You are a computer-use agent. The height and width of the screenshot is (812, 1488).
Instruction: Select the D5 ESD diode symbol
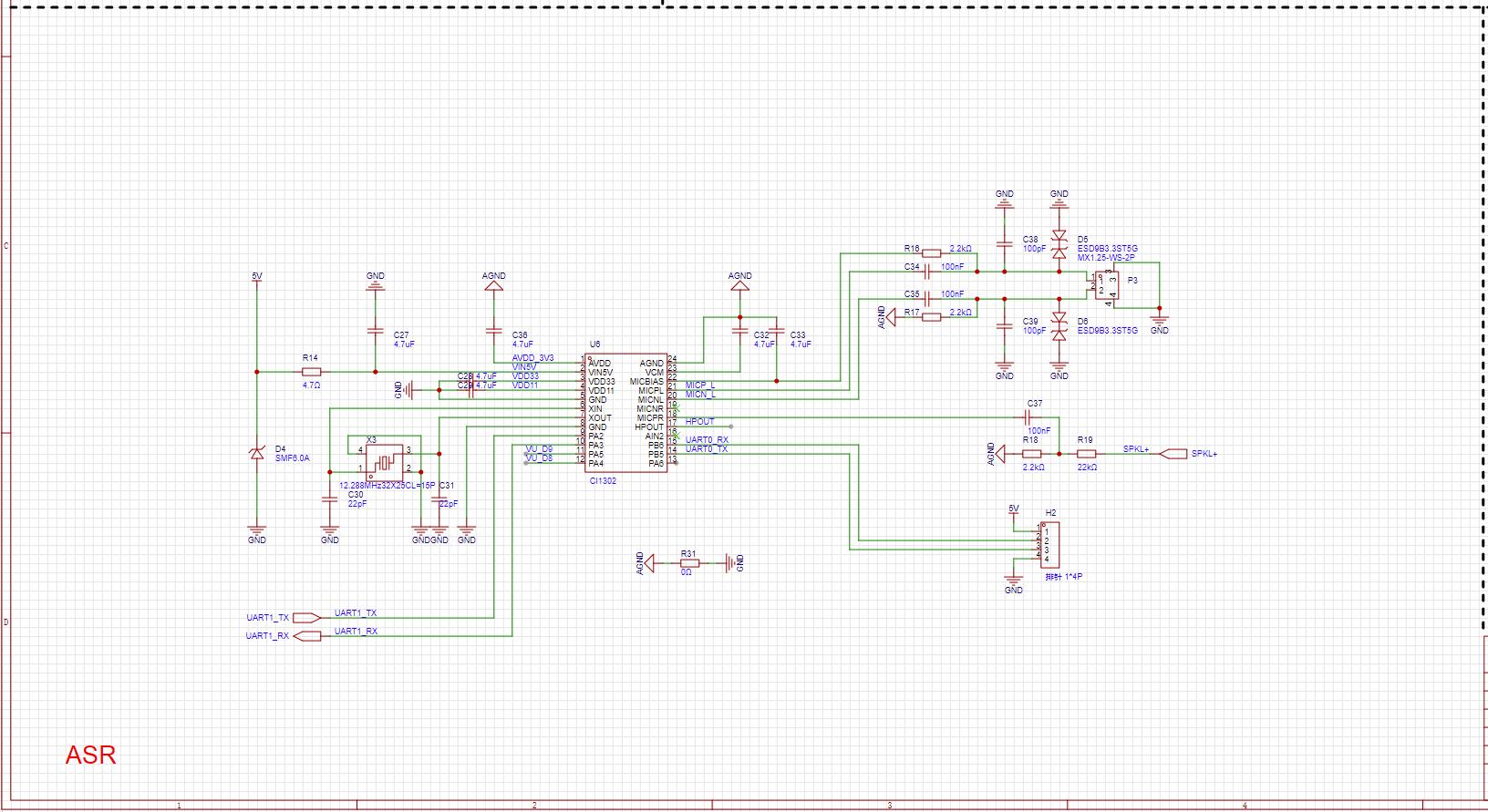coord(1059,244)
